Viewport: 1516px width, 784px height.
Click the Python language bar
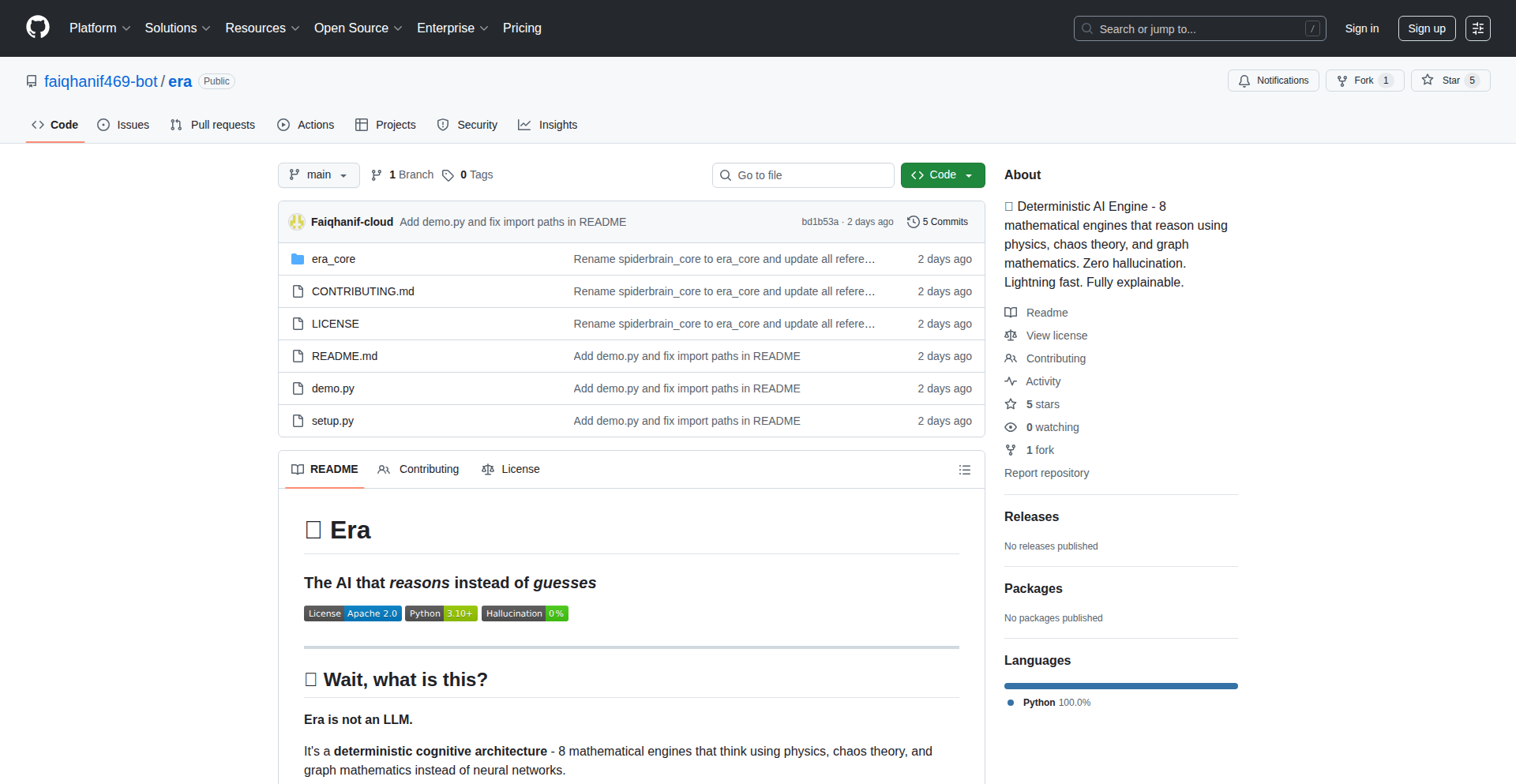tap(1120, 686)
